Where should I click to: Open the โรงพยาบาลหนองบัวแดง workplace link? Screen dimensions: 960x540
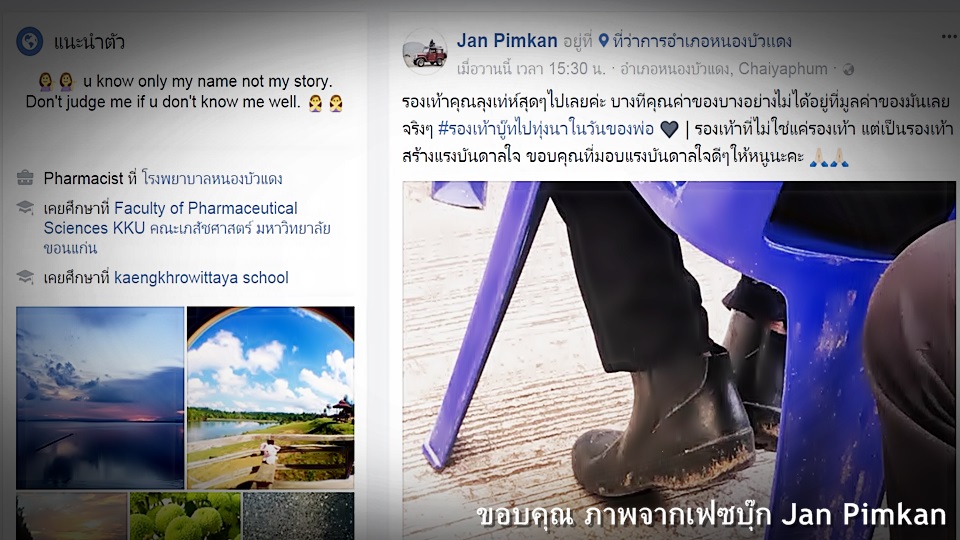pos(212,178)
